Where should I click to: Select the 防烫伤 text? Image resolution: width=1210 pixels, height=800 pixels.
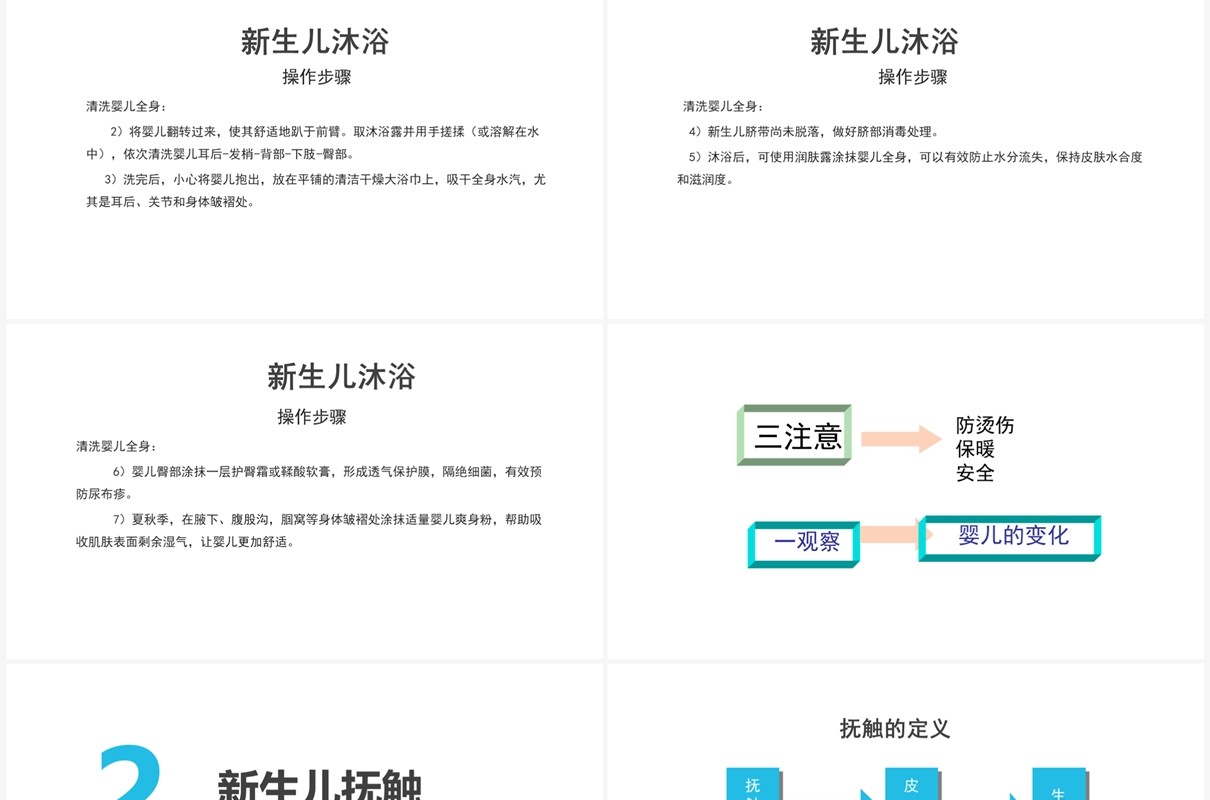pos(985,425)
